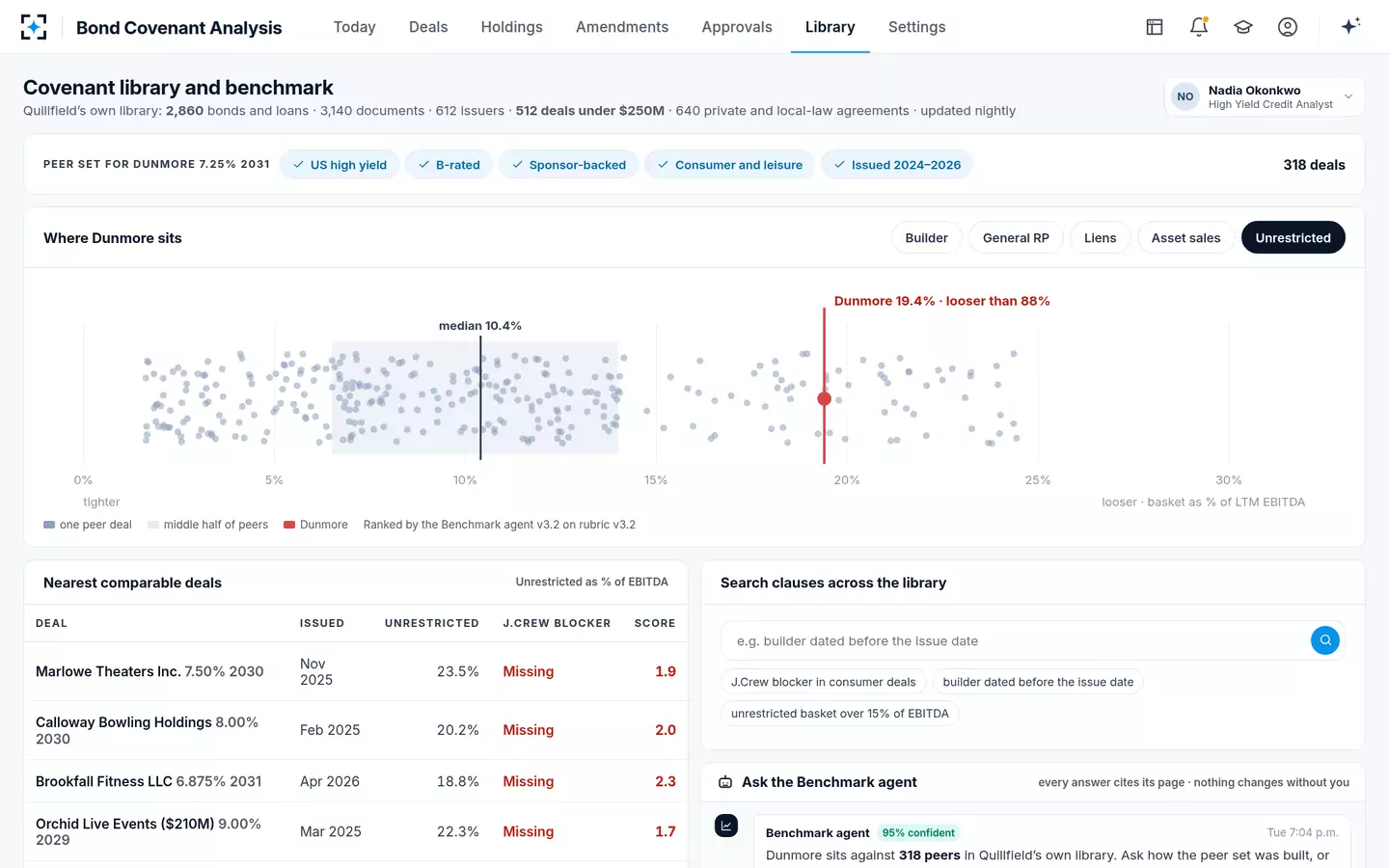Click the red Dunmore legend swatch

[289, 525]
